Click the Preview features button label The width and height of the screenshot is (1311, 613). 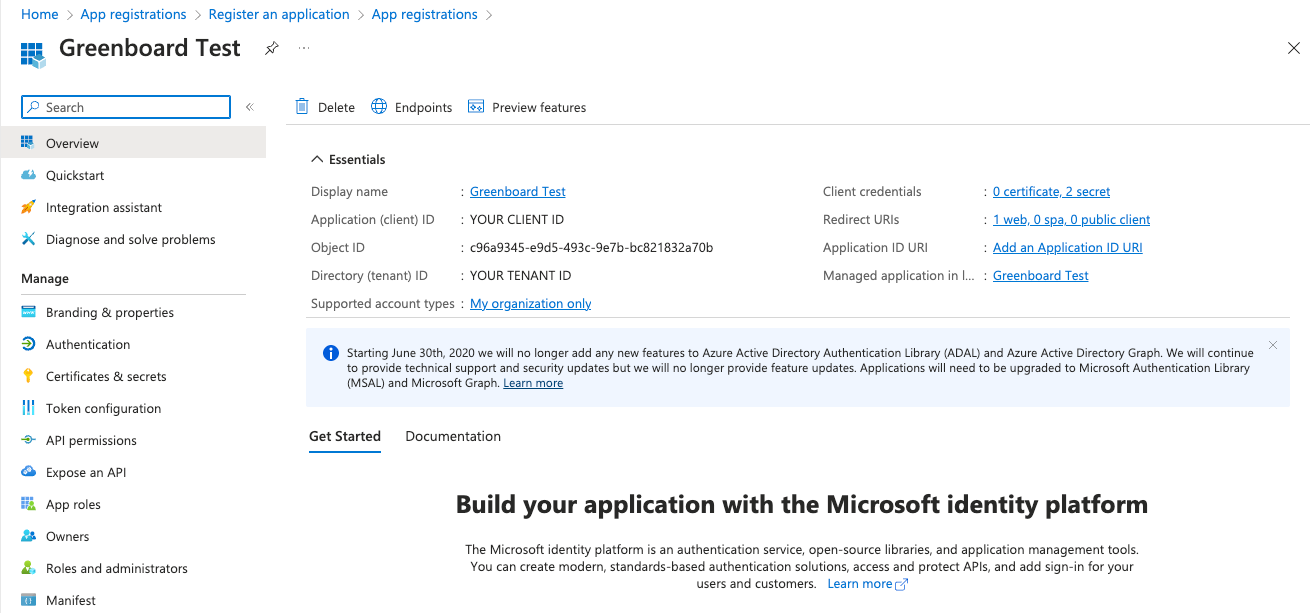pyautogui.click(x=539, y=107)
